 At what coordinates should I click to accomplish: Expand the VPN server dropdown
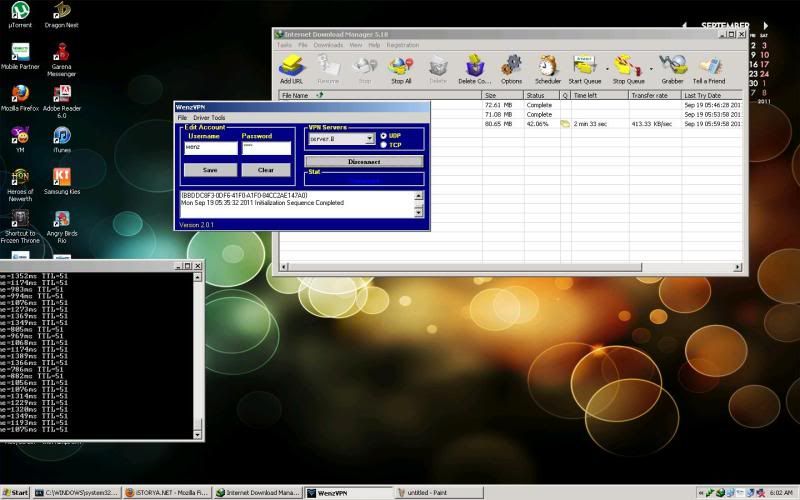tap(369, 140)
